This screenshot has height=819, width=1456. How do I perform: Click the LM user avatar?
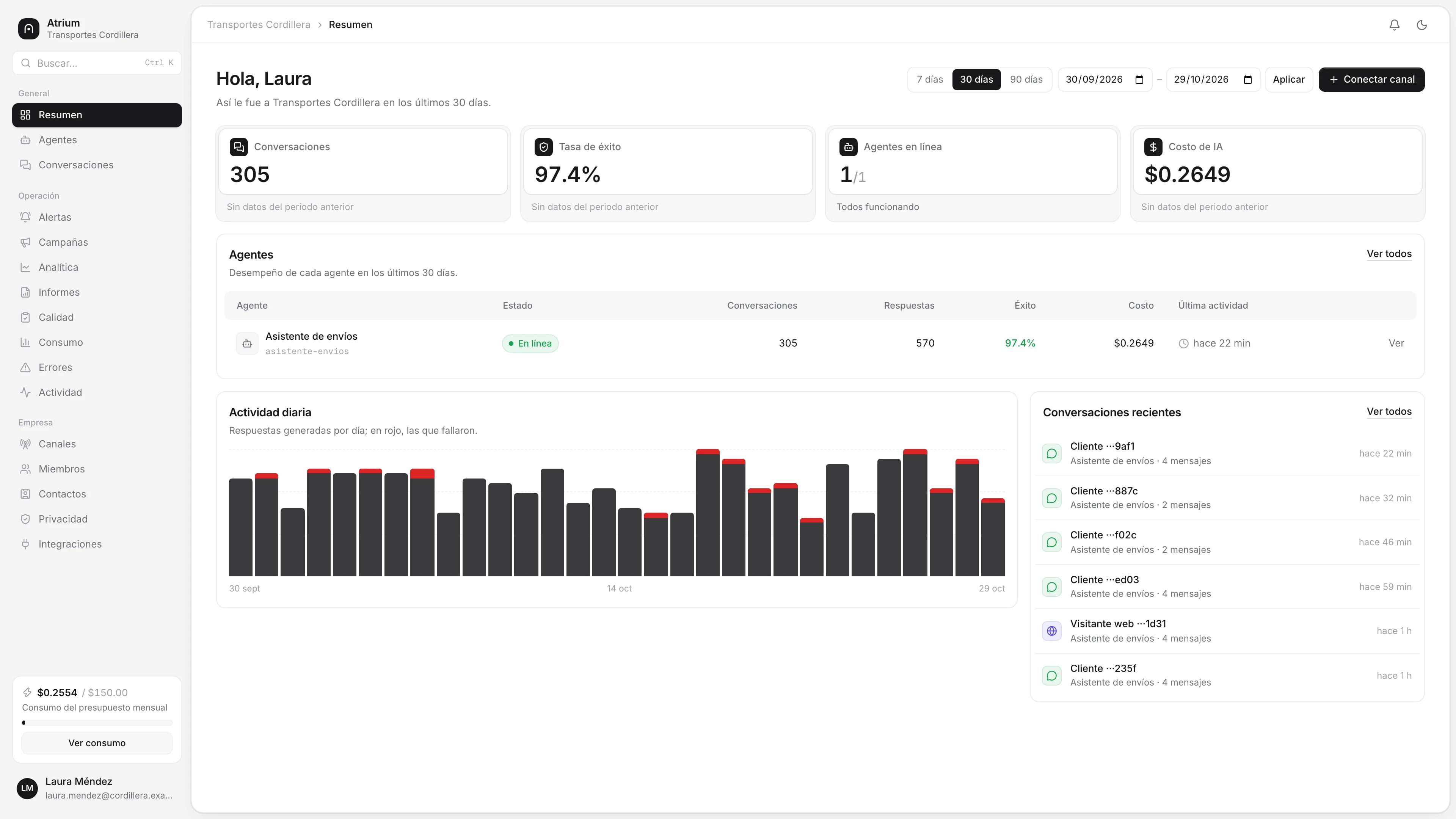[27, 789]
